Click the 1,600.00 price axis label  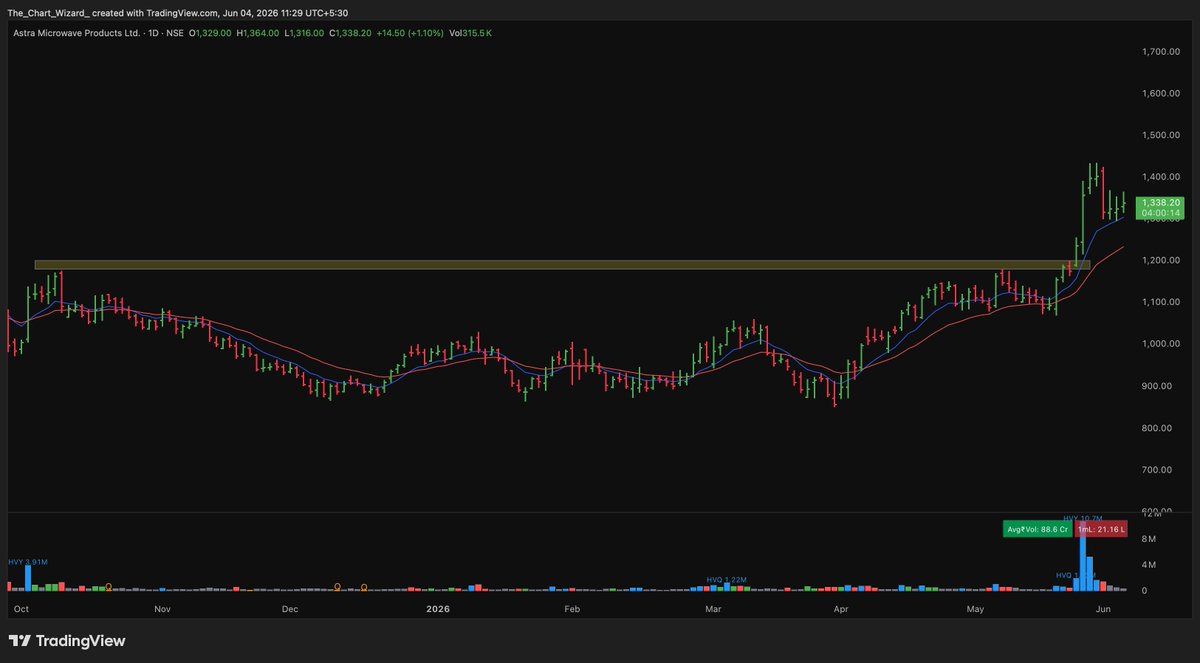point(1159,94)
